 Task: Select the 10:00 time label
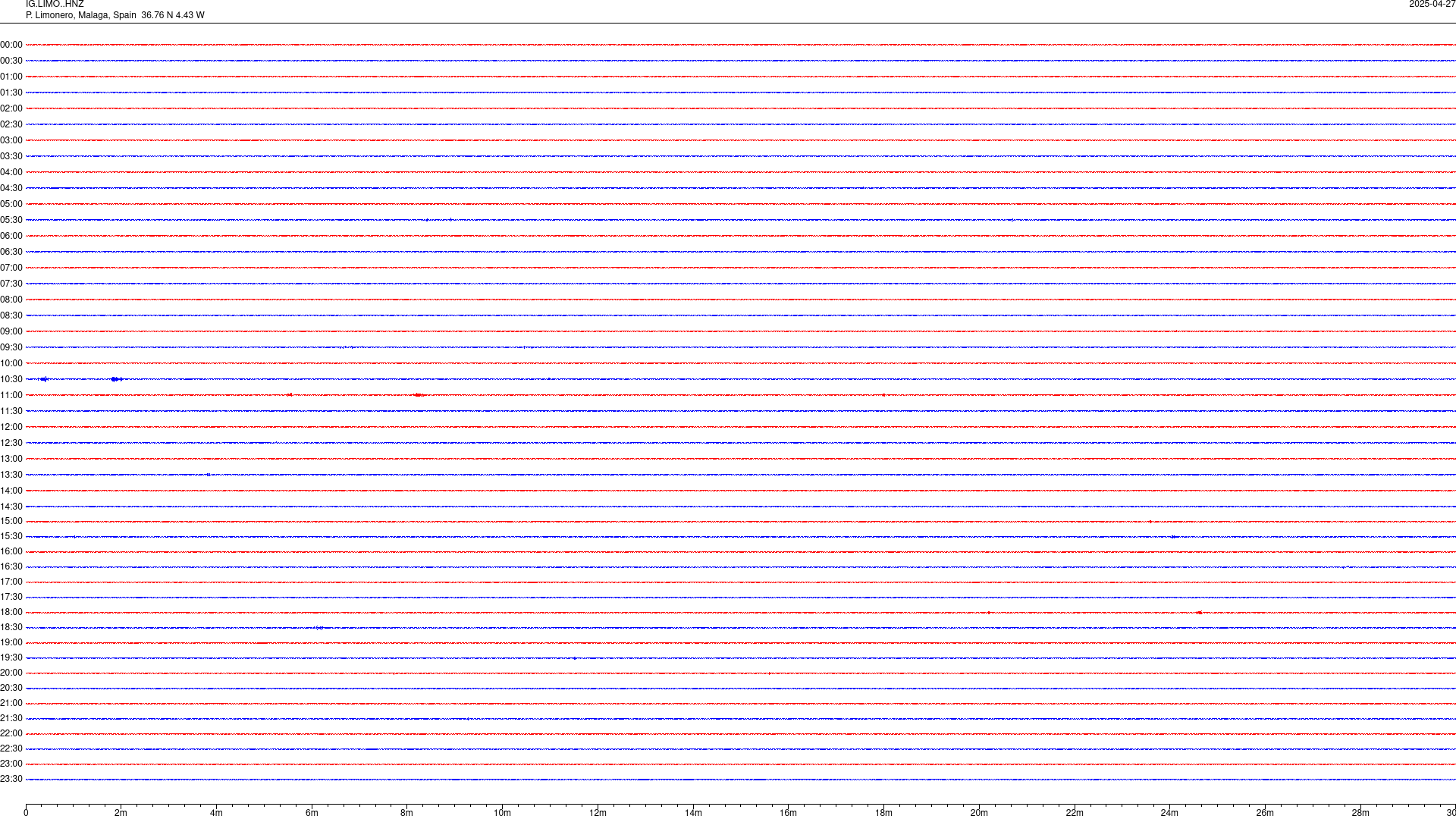11,363
